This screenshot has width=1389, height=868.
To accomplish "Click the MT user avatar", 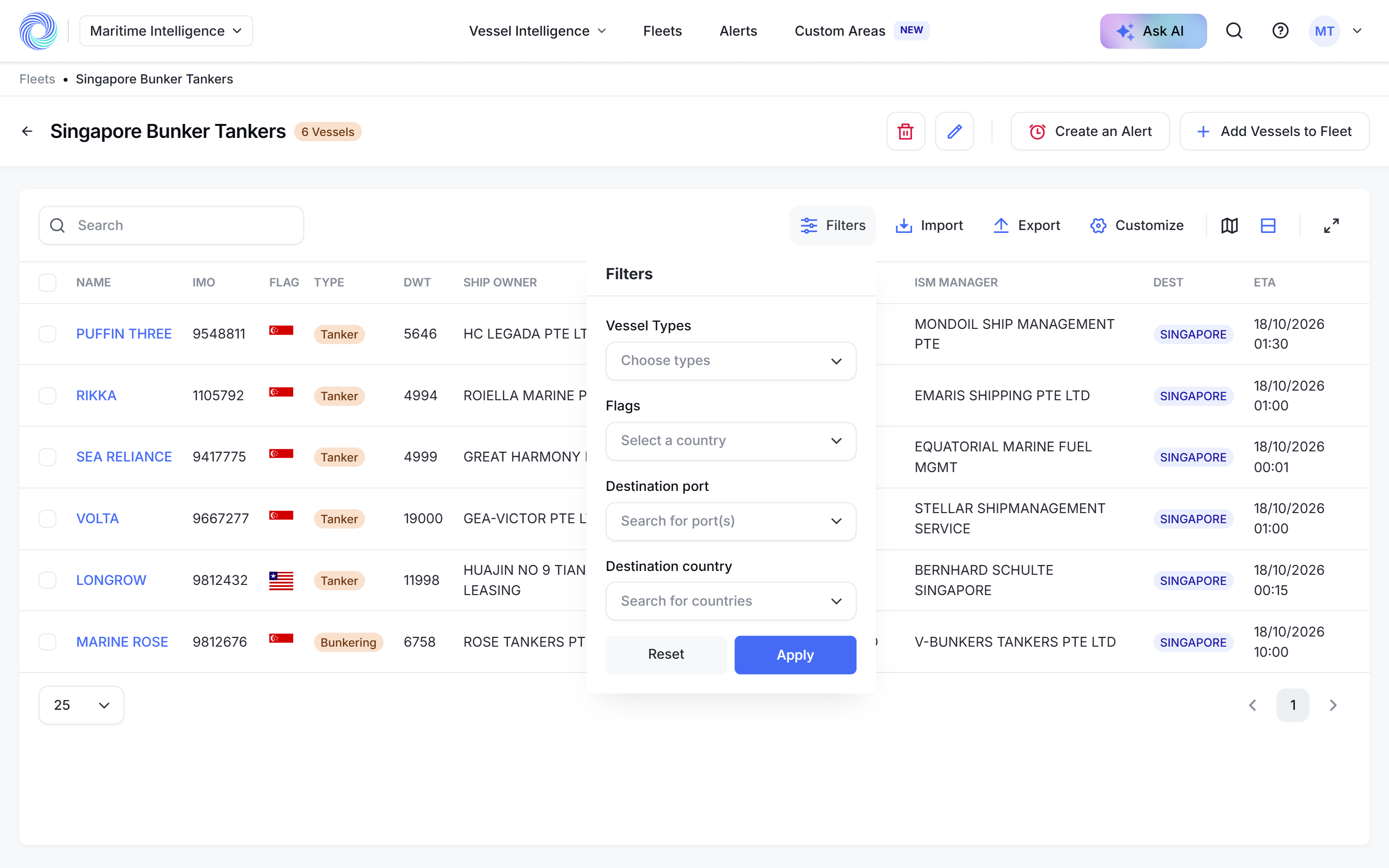I will [1324, 31].
